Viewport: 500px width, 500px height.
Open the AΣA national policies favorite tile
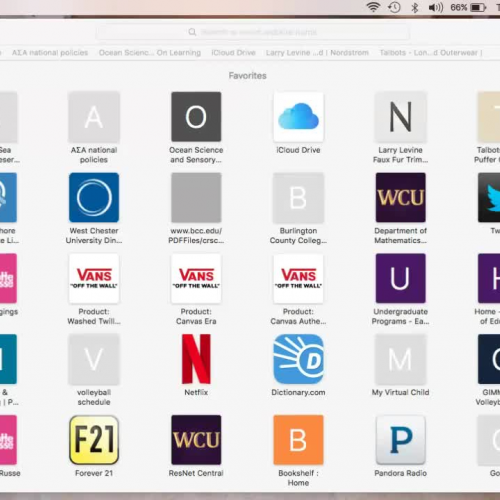94,117
